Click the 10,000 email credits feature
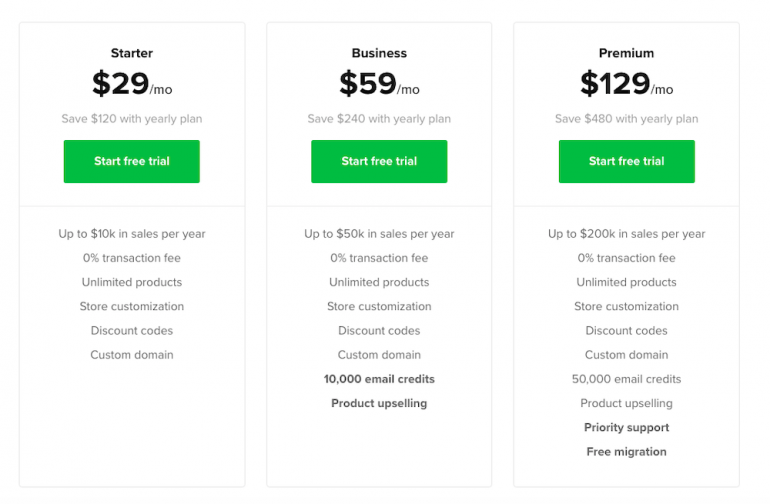770x504 pixels. click(379, 379)
